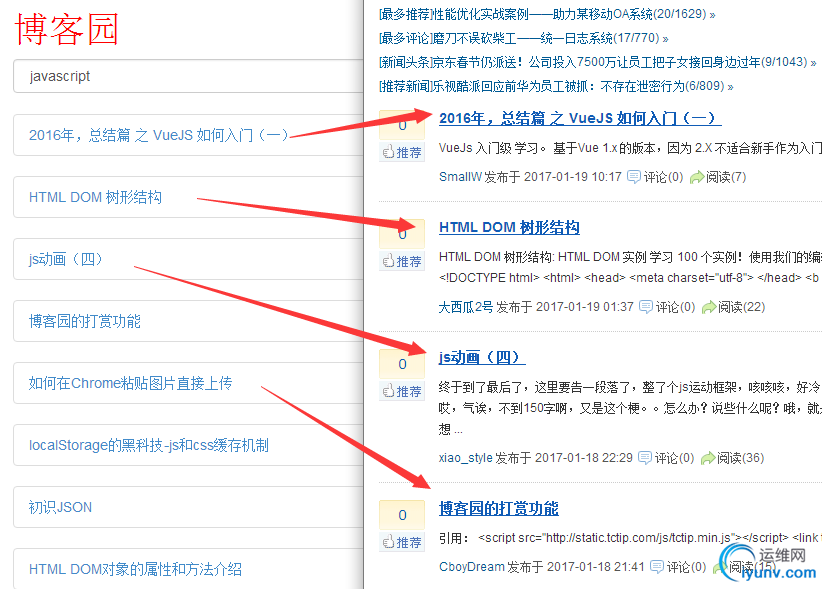Viewport: 822px width, 589px height.
Task: Visit author CboyDream's profile link
Action: tap(471, 567)
